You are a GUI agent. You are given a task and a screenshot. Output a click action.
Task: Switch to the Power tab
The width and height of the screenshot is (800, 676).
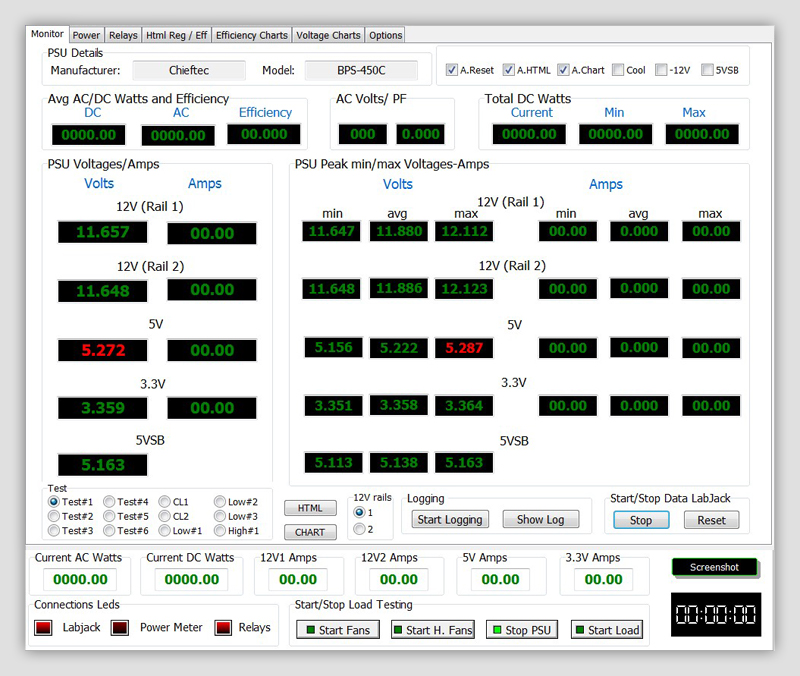click(x=86, y=35)
